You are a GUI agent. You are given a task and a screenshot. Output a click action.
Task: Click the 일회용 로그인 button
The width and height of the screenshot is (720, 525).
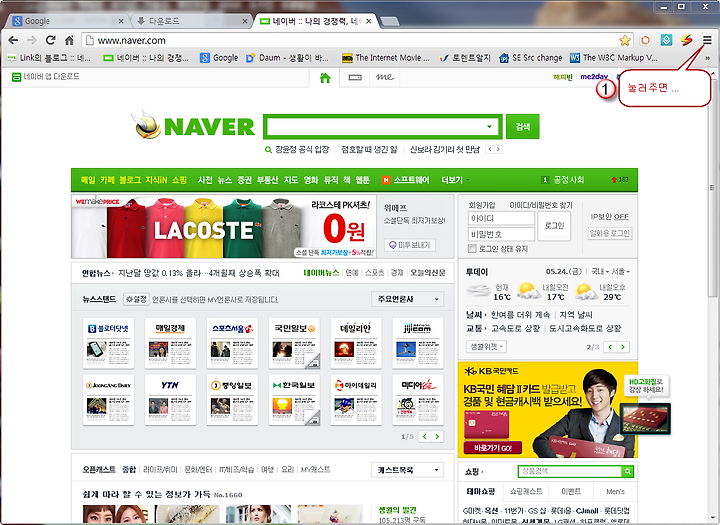(610, 233)
